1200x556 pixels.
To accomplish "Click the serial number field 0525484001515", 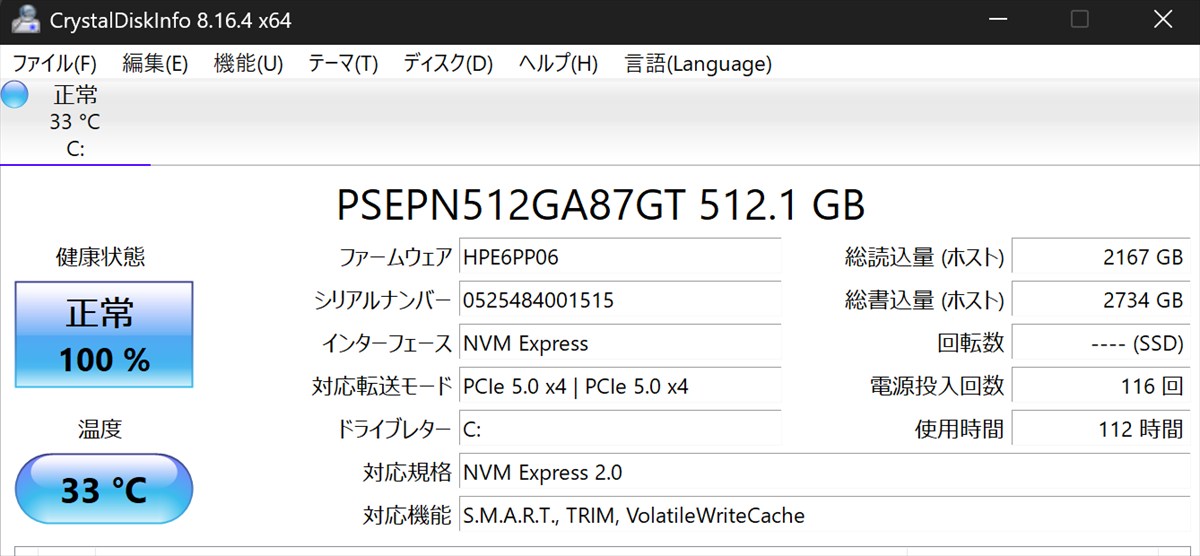I will tap(620, 300).
